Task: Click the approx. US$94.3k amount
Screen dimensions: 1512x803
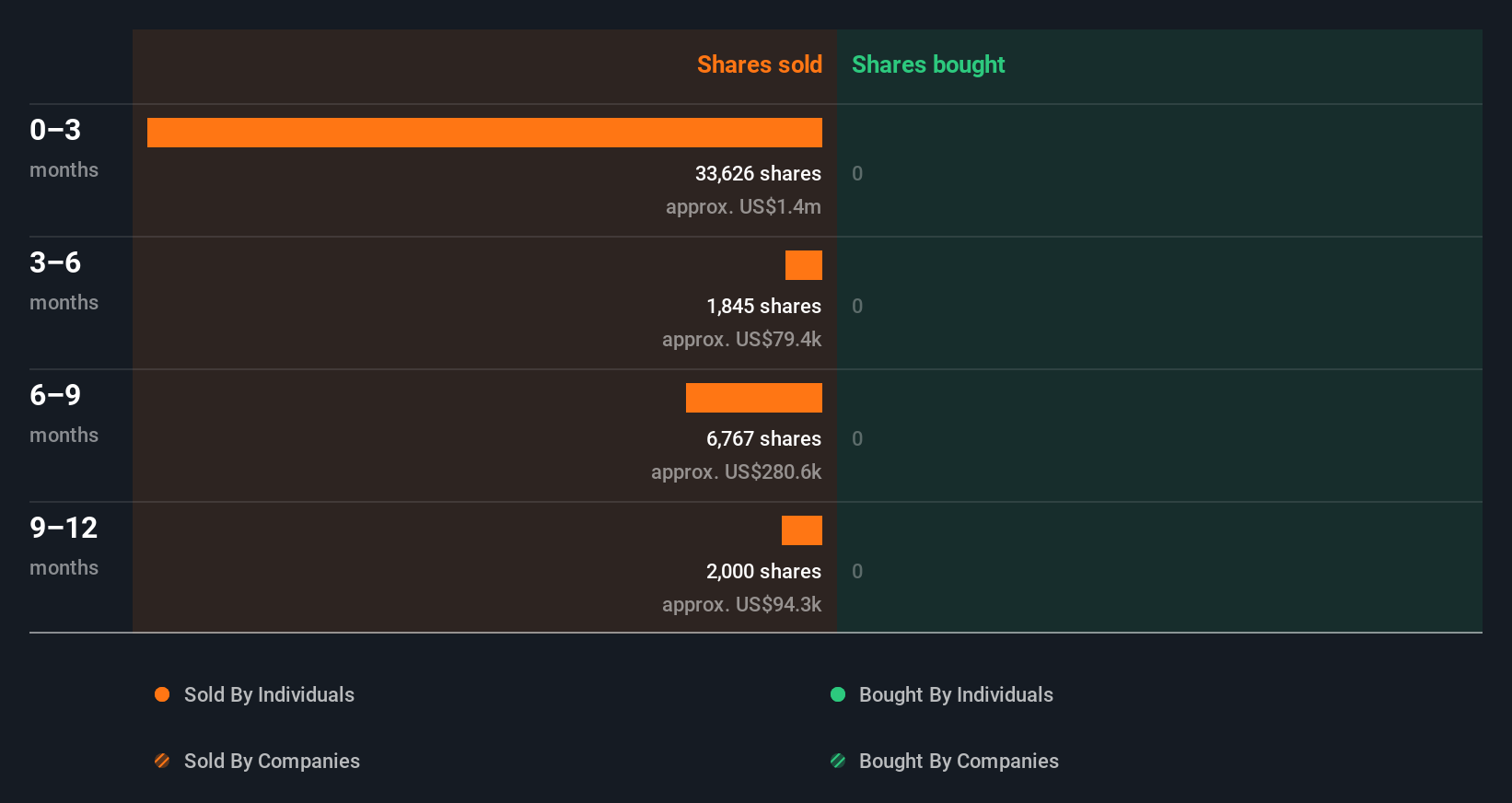Action: (741, 604)
